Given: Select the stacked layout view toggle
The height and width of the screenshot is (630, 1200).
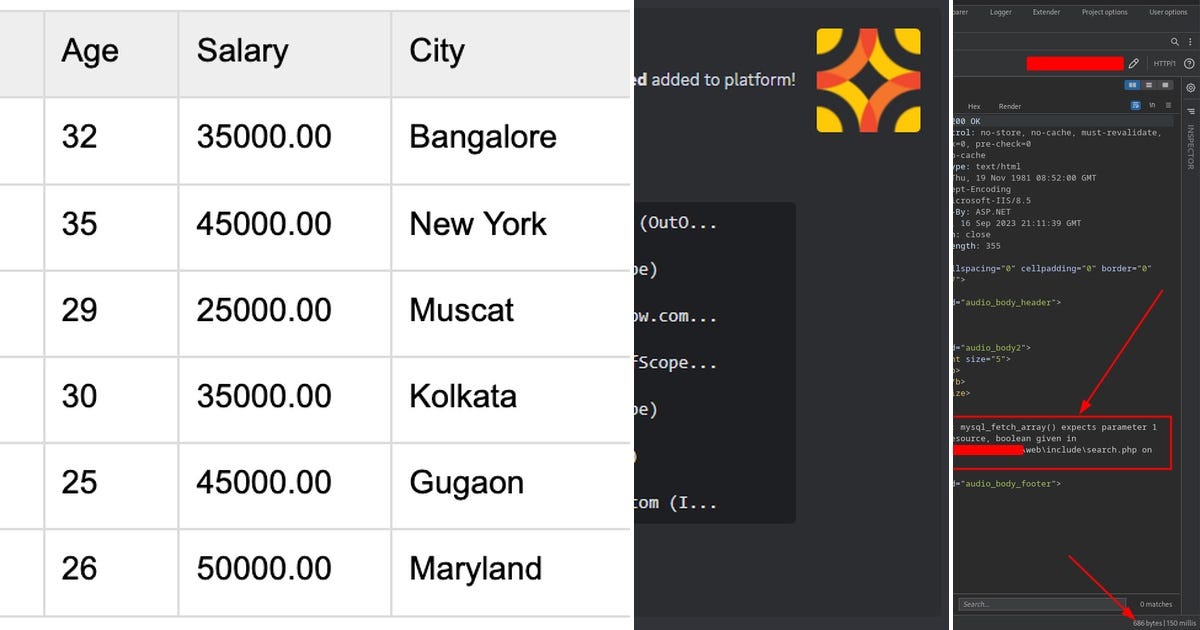Looking at the screenshot, I should [1150, 84].
